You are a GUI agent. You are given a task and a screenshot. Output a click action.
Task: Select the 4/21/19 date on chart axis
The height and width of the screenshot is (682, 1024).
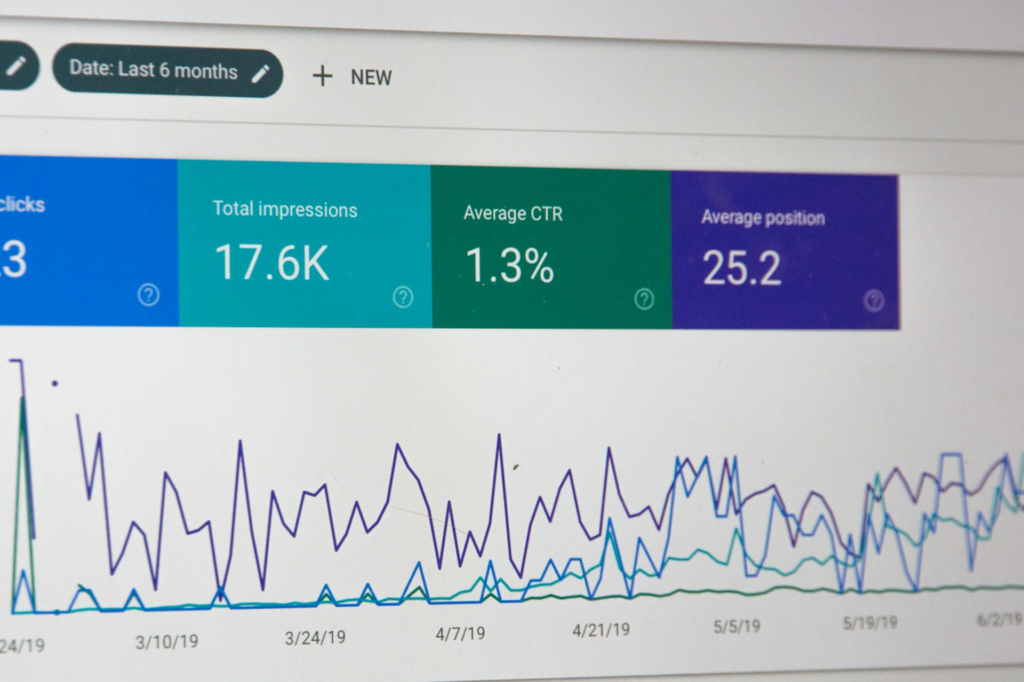pos(601,630)
